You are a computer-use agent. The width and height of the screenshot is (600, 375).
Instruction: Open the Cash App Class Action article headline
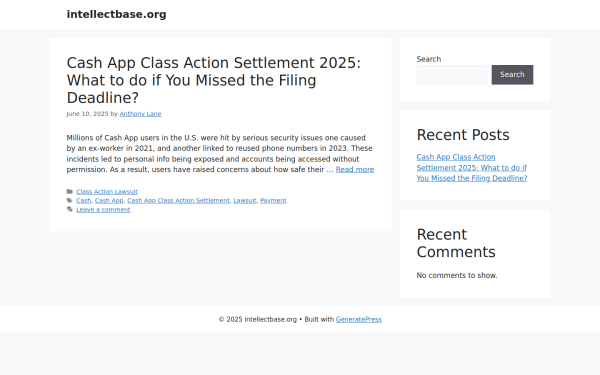(x=214, y=80)
